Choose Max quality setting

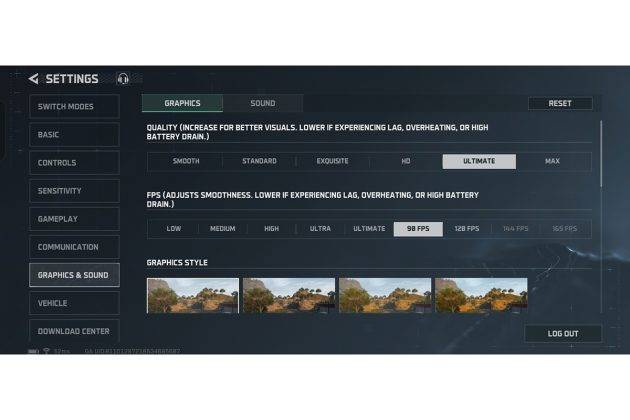point(552,161)
